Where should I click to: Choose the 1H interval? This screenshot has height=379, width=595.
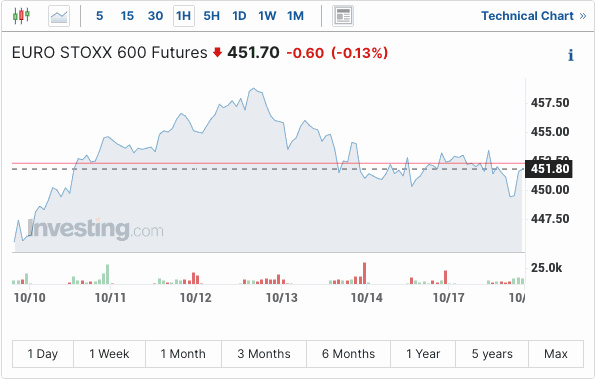pos(184,16)
